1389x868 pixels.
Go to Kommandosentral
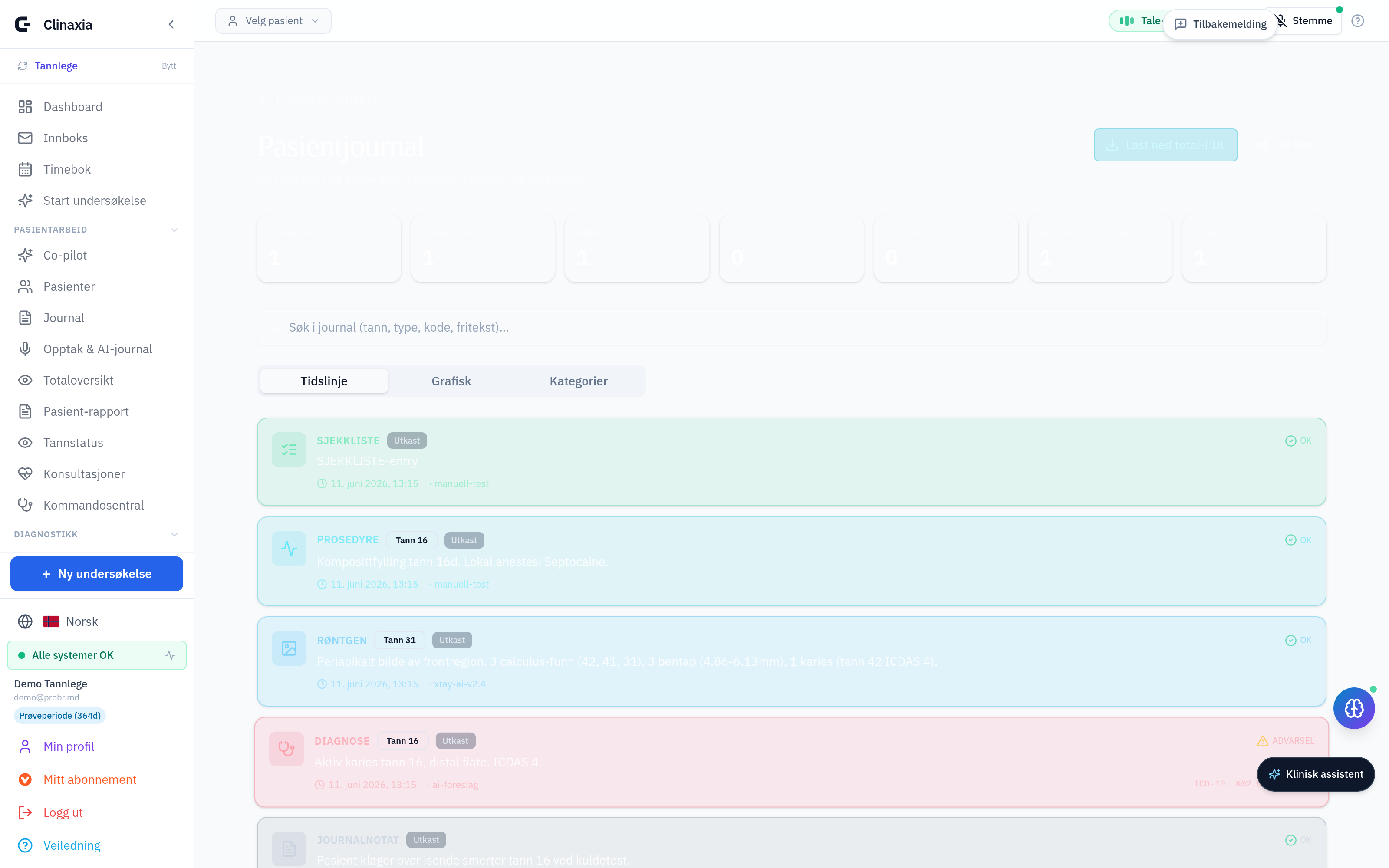tap(96, 505)
